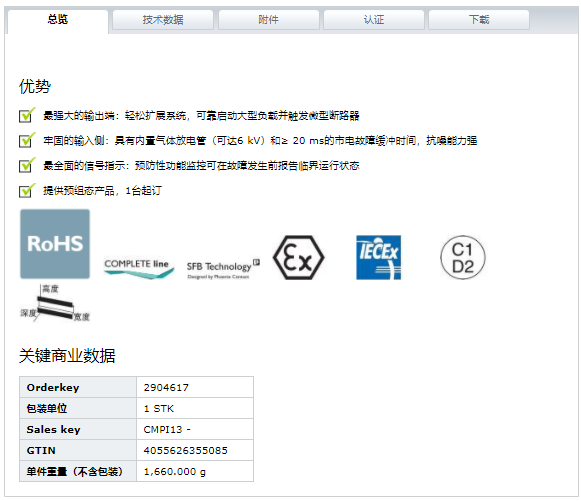
Task: Open the dimensions diagram with 高度 label
Action: 55,303
